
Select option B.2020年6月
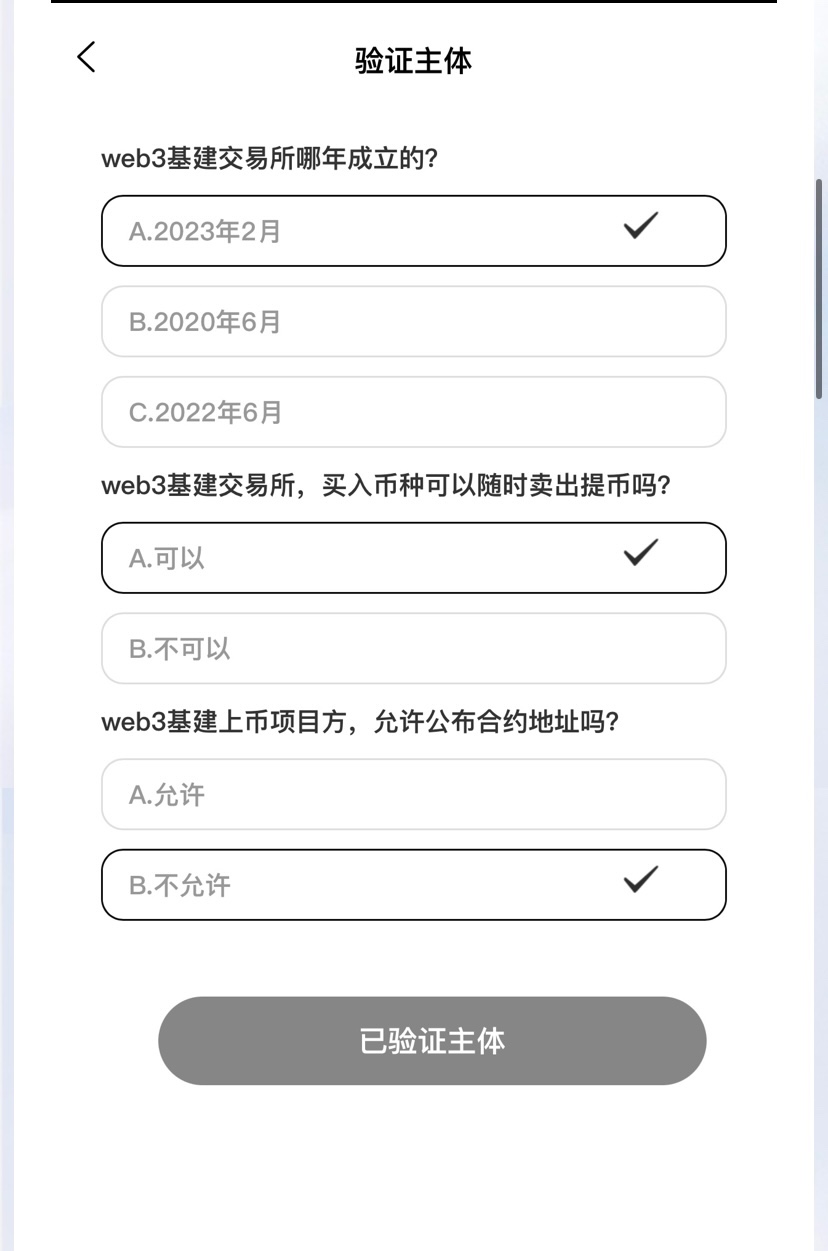(413, 322)
